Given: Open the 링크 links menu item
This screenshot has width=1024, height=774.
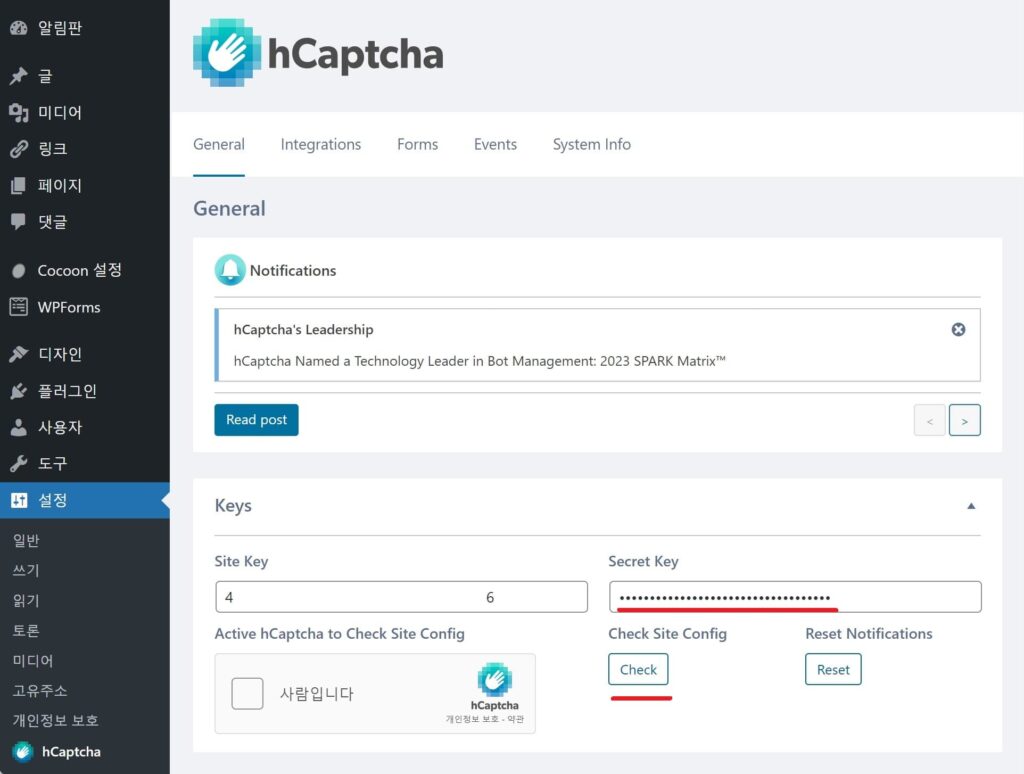Looking at the screenshot, I should [85, 149].
